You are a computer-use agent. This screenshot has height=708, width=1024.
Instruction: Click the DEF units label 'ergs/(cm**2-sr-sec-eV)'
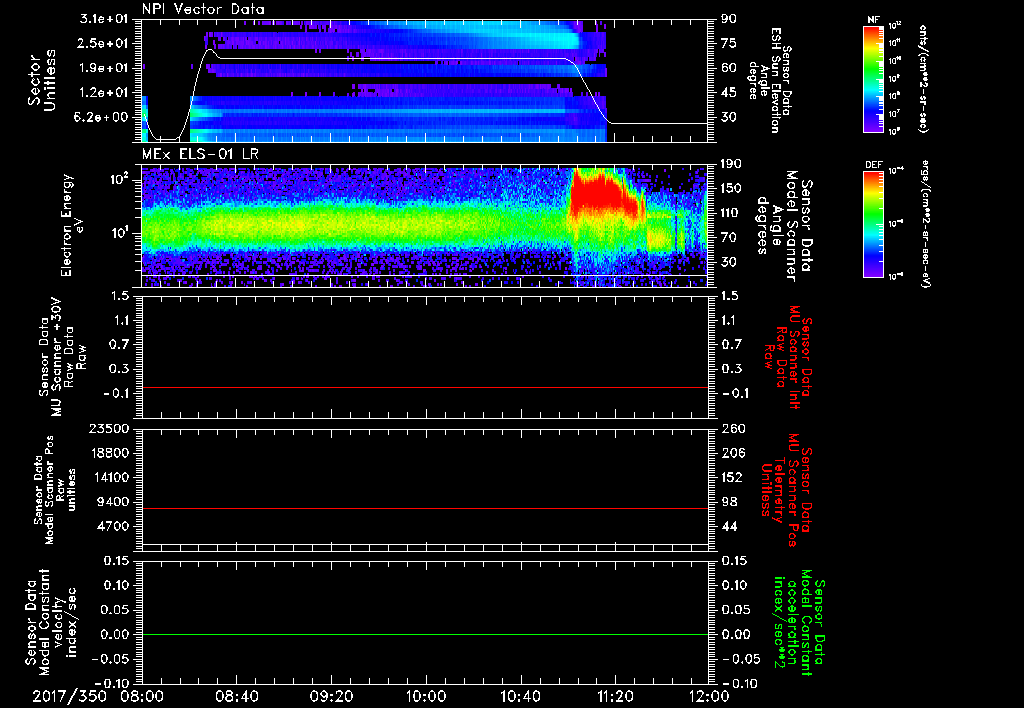(x=925, y=224)
